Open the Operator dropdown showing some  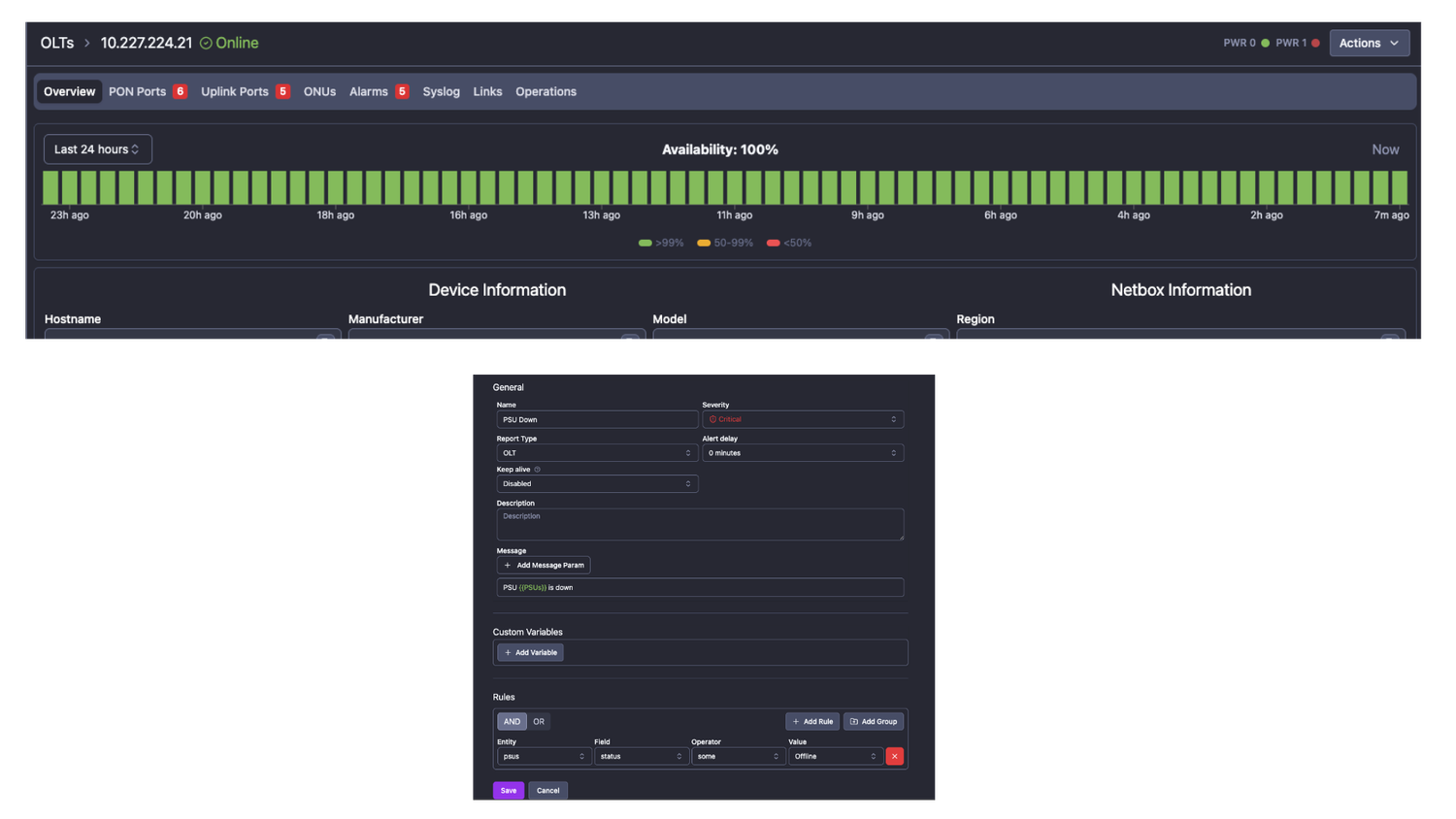pyautogui.click(x=738, y=756)
